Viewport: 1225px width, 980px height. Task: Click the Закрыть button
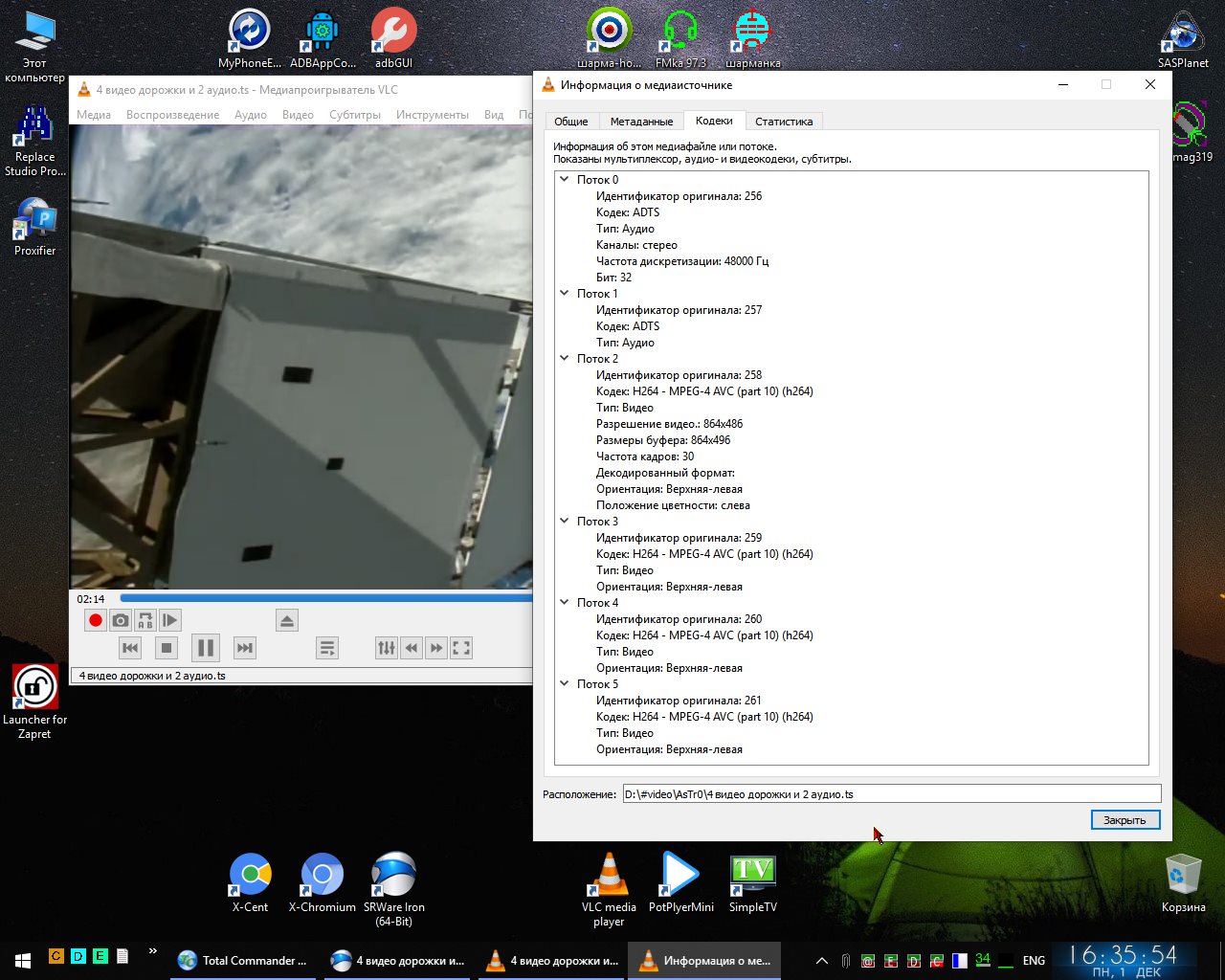tap(1125, 820)
